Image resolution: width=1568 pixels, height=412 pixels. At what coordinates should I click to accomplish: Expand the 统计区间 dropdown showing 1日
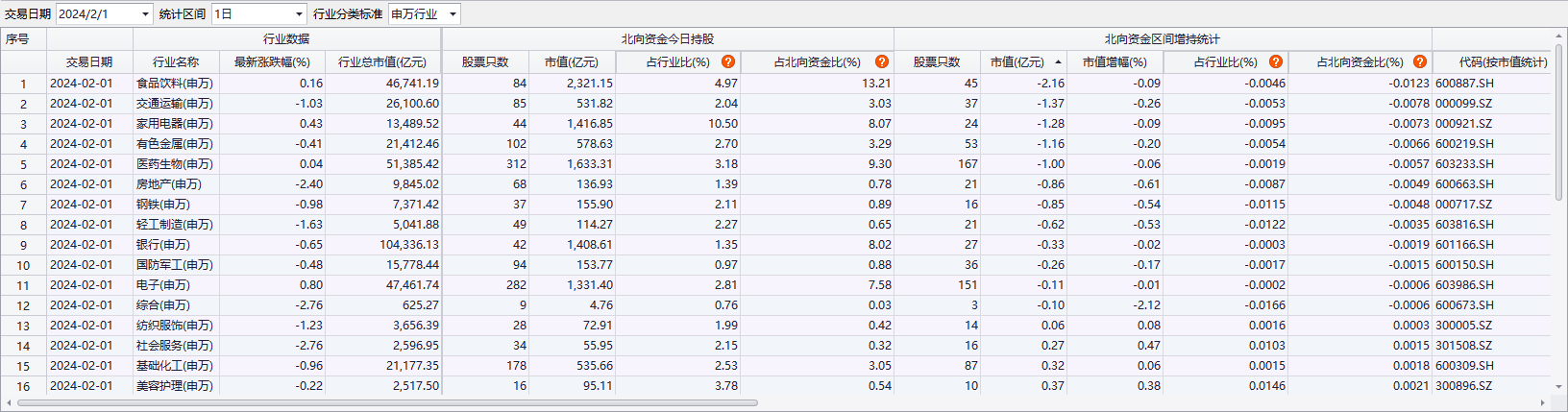point(299,14)
